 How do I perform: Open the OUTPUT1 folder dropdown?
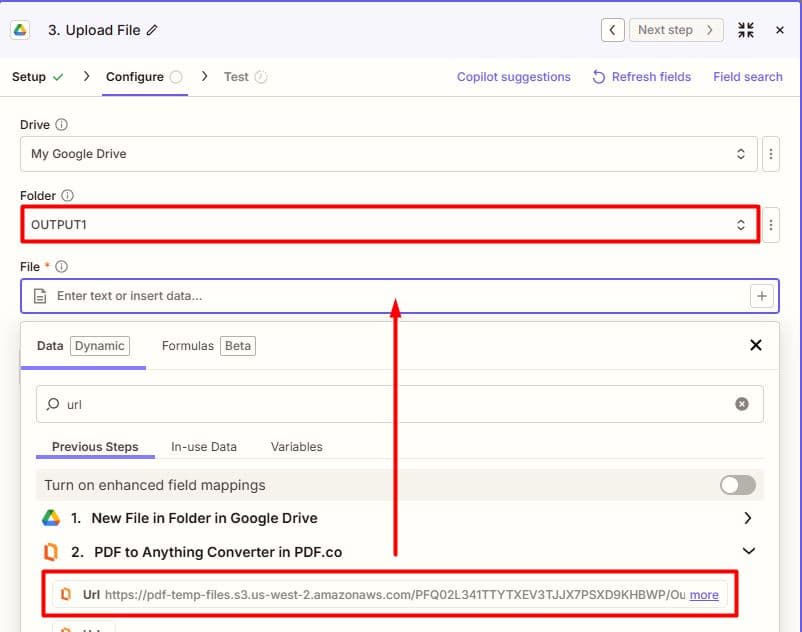coord(390,224)
